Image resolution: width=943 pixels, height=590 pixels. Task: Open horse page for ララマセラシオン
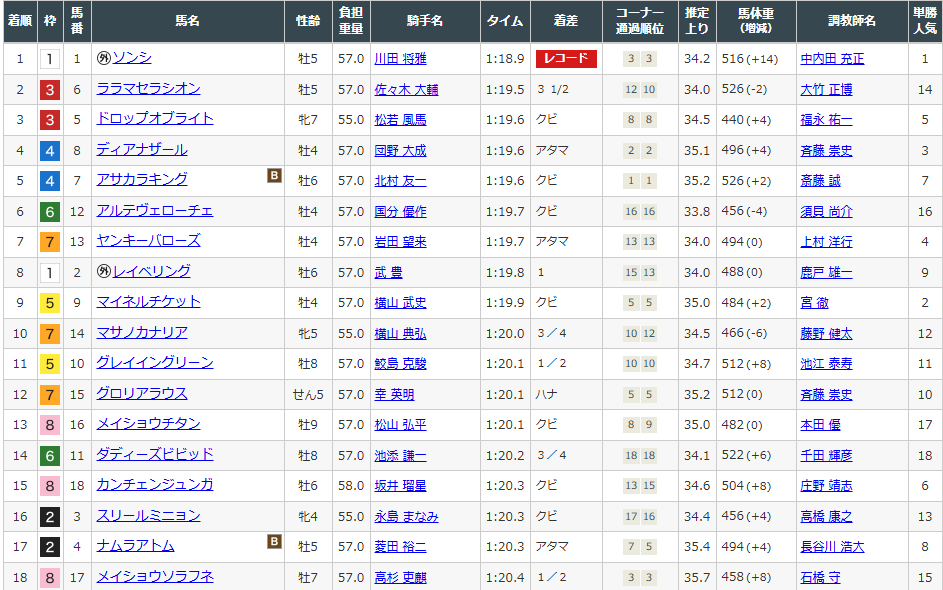click(148, 89)
